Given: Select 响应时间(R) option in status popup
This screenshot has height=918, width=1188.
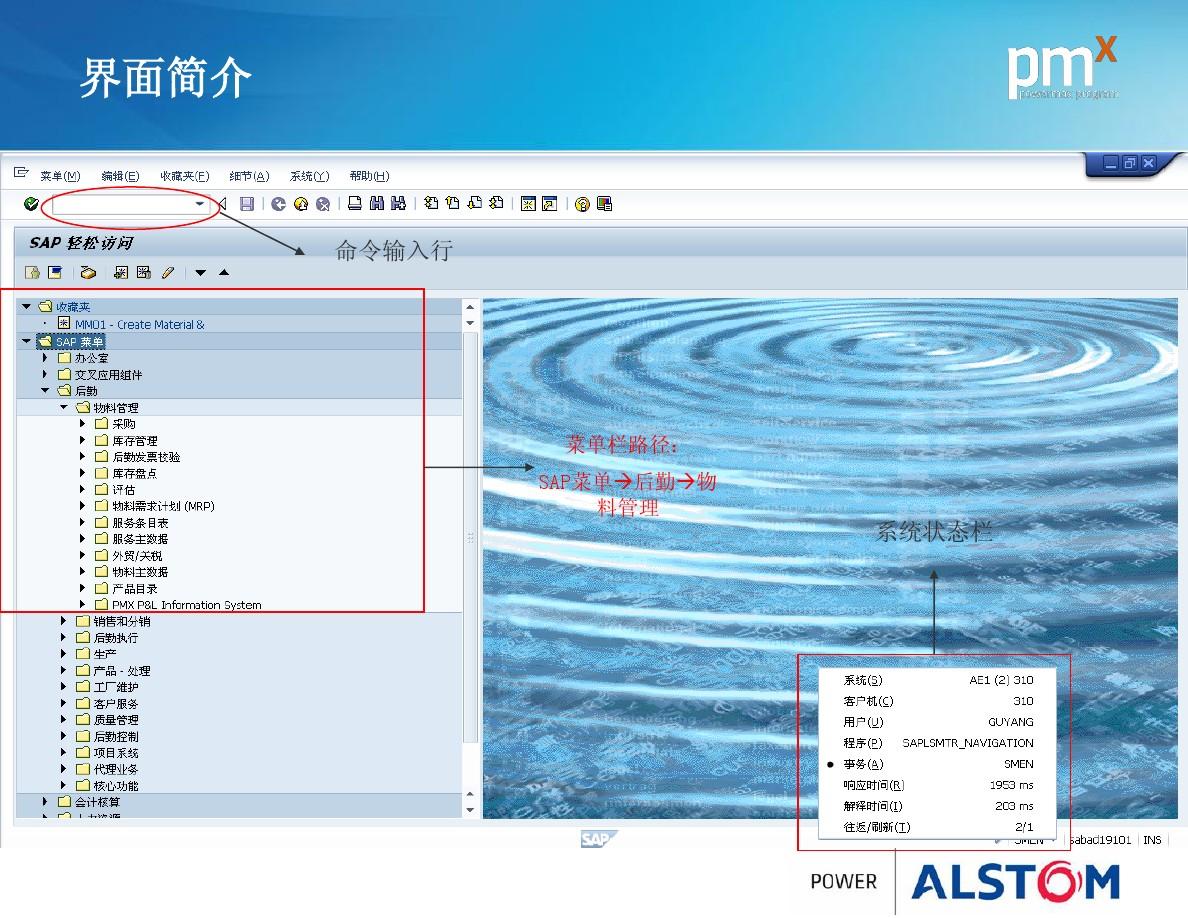Looking at the screenshot, I should click(x=938, y=785).
